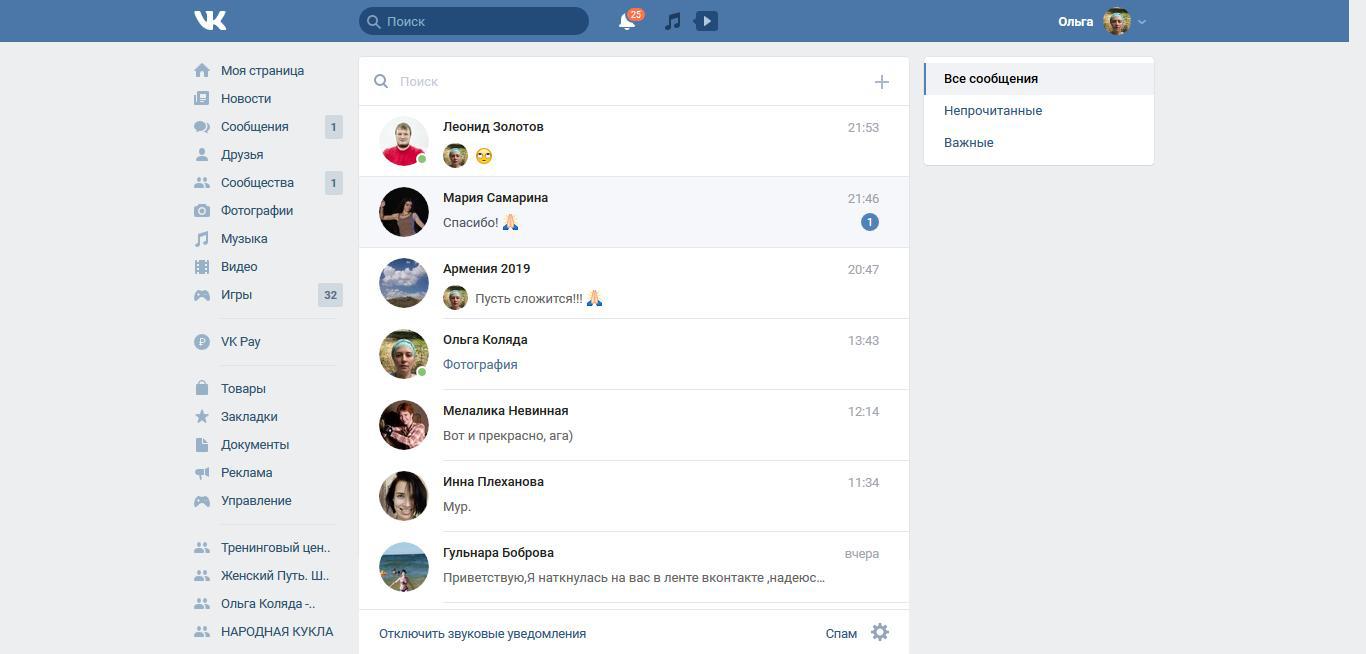Viewport: 1366px width, 654px height.
Task: Open message settings gear icon
Action: tap(880, 632)
